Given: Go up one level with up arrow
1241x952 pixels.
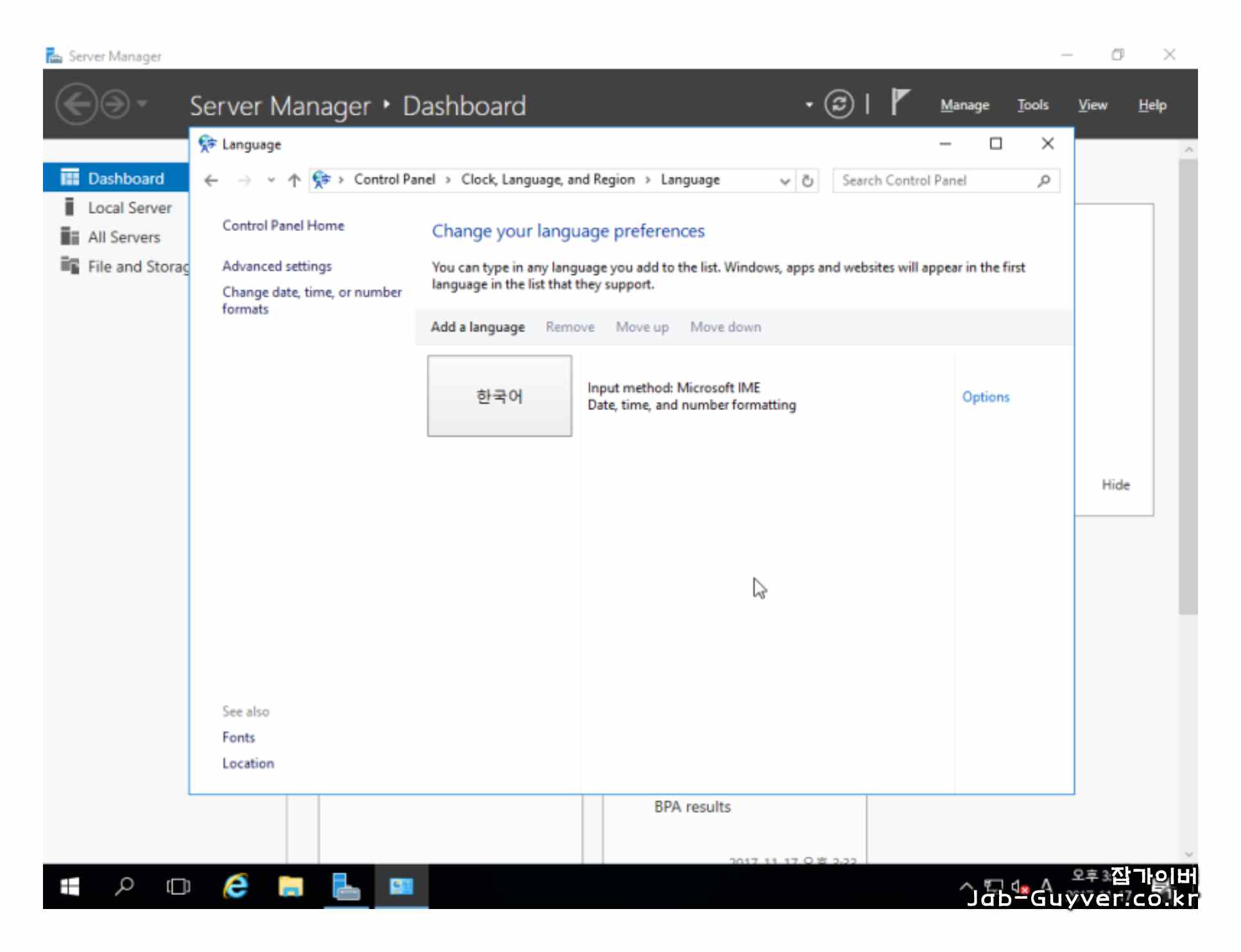Looking at the screenshot, I should tap(294, 180).
